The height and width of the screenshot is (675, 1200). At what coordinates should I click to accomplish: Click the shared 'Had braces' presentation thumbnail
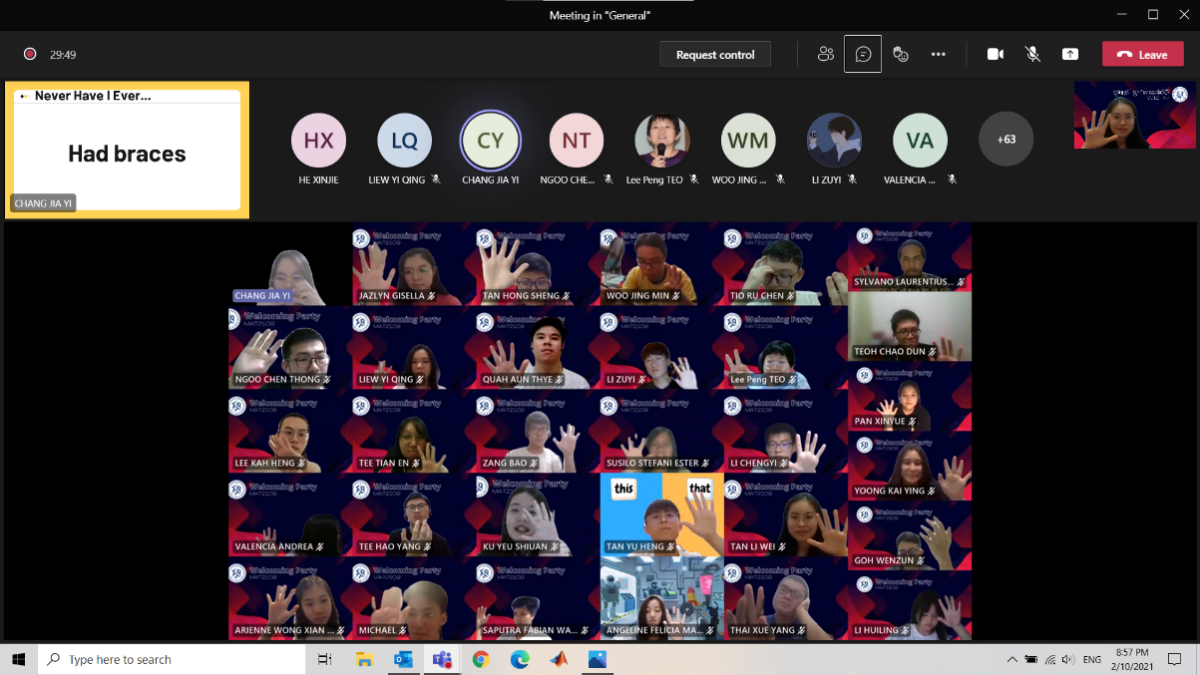[x=127, y=150]
